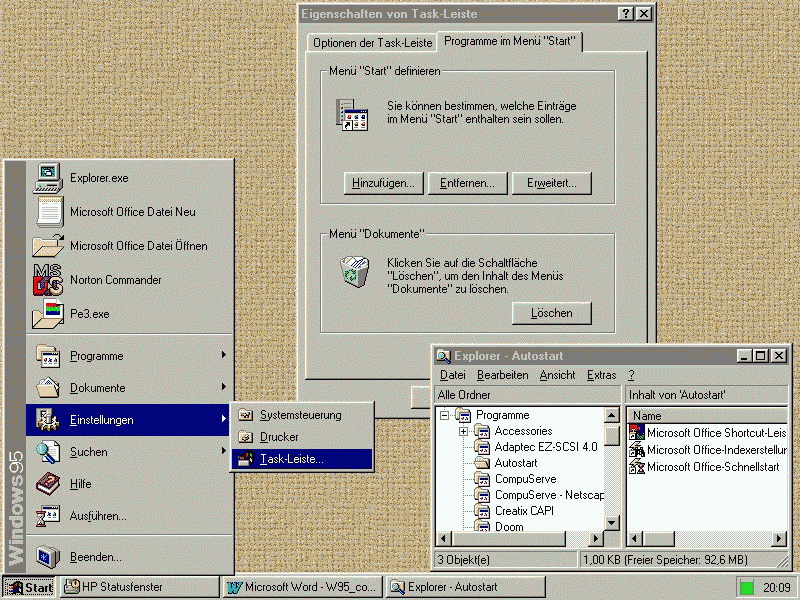The width and height of the screenshot is (800, 600).
Task: Open the Datei menu in Explorer
Action: click(x=453, y=375)
